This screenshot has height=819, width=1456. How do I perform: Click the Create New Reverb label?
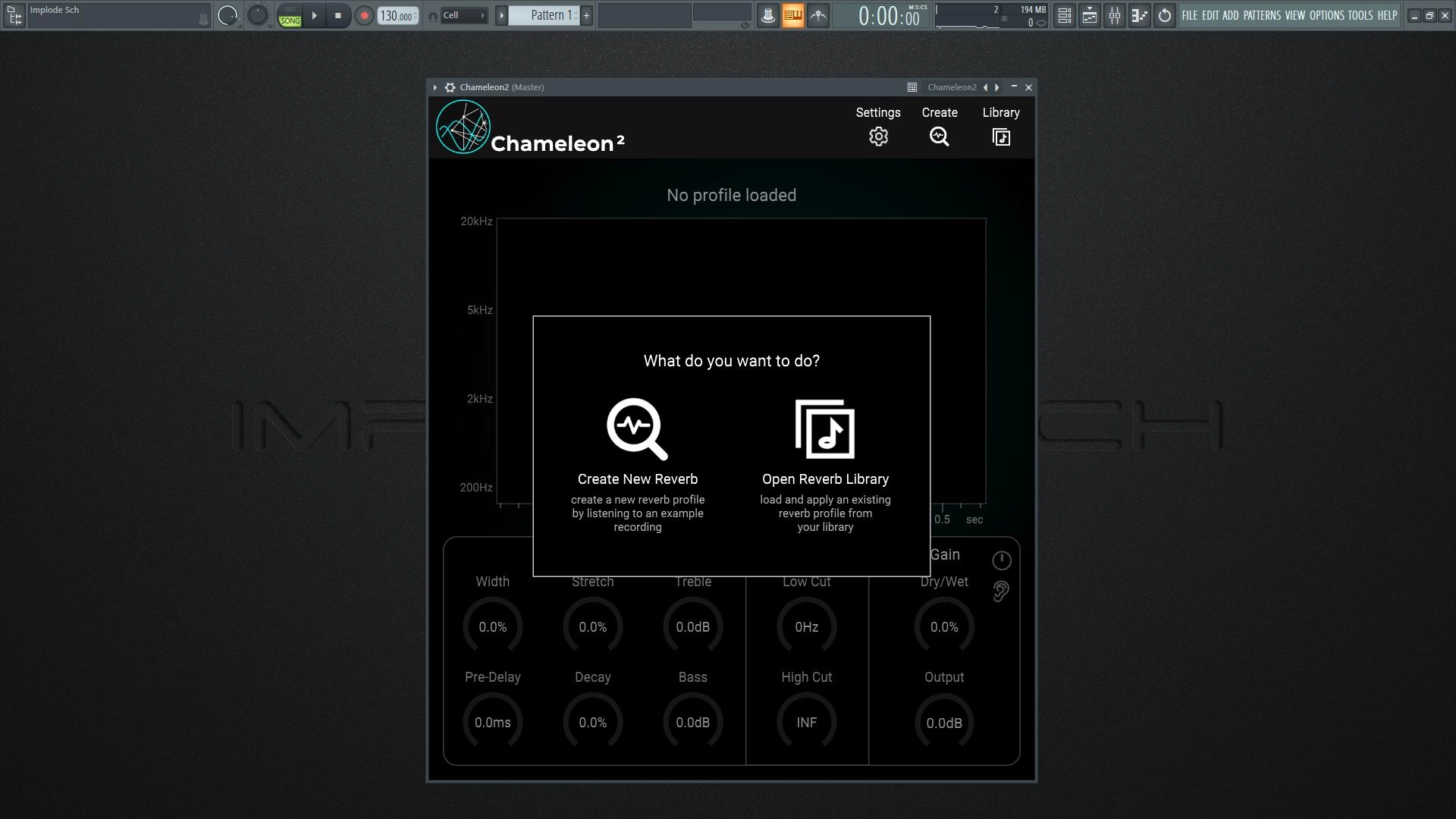(638, 479)
